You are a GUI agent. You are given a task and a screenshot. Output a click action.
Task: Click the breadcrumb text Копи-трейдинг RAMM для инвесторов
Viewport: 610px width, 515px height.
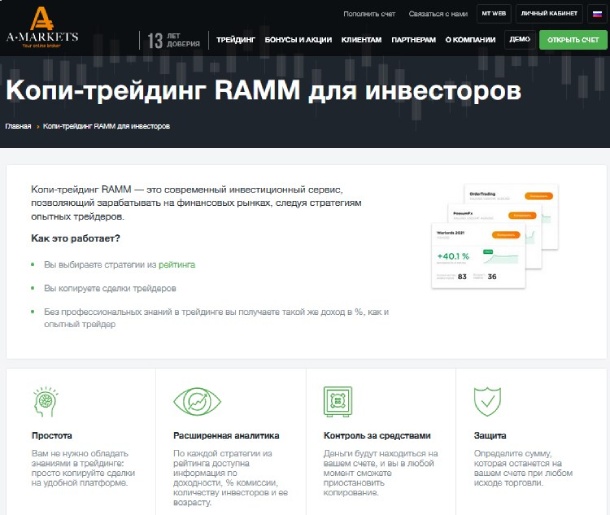106,126
